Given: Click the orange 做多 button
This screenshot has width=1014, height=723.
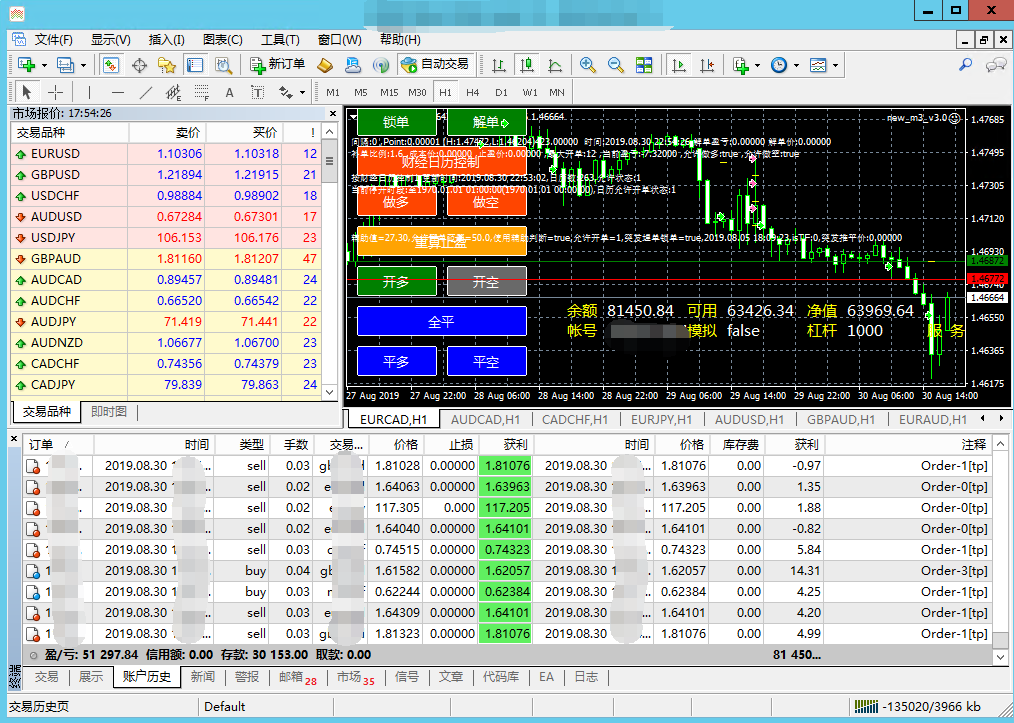Looking at the screenshot, I should [396, 201].
